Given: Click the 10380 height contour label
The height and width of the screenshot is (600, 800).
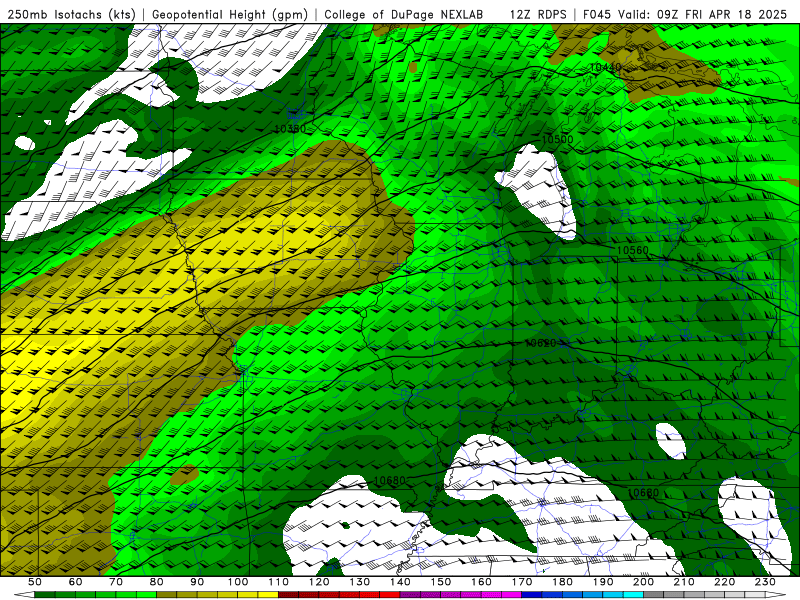Looking at the screenshot, I should point(290,129).
